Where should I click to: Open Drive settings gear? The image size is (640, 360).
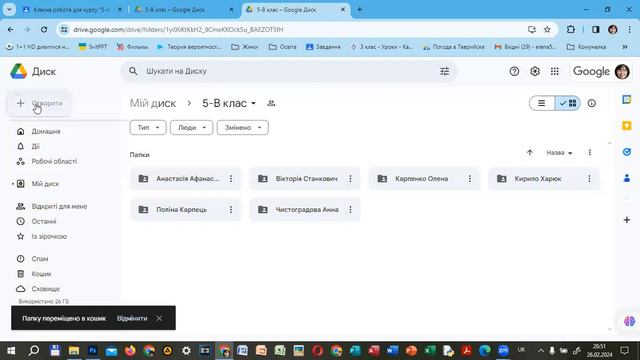pos(535,71)
